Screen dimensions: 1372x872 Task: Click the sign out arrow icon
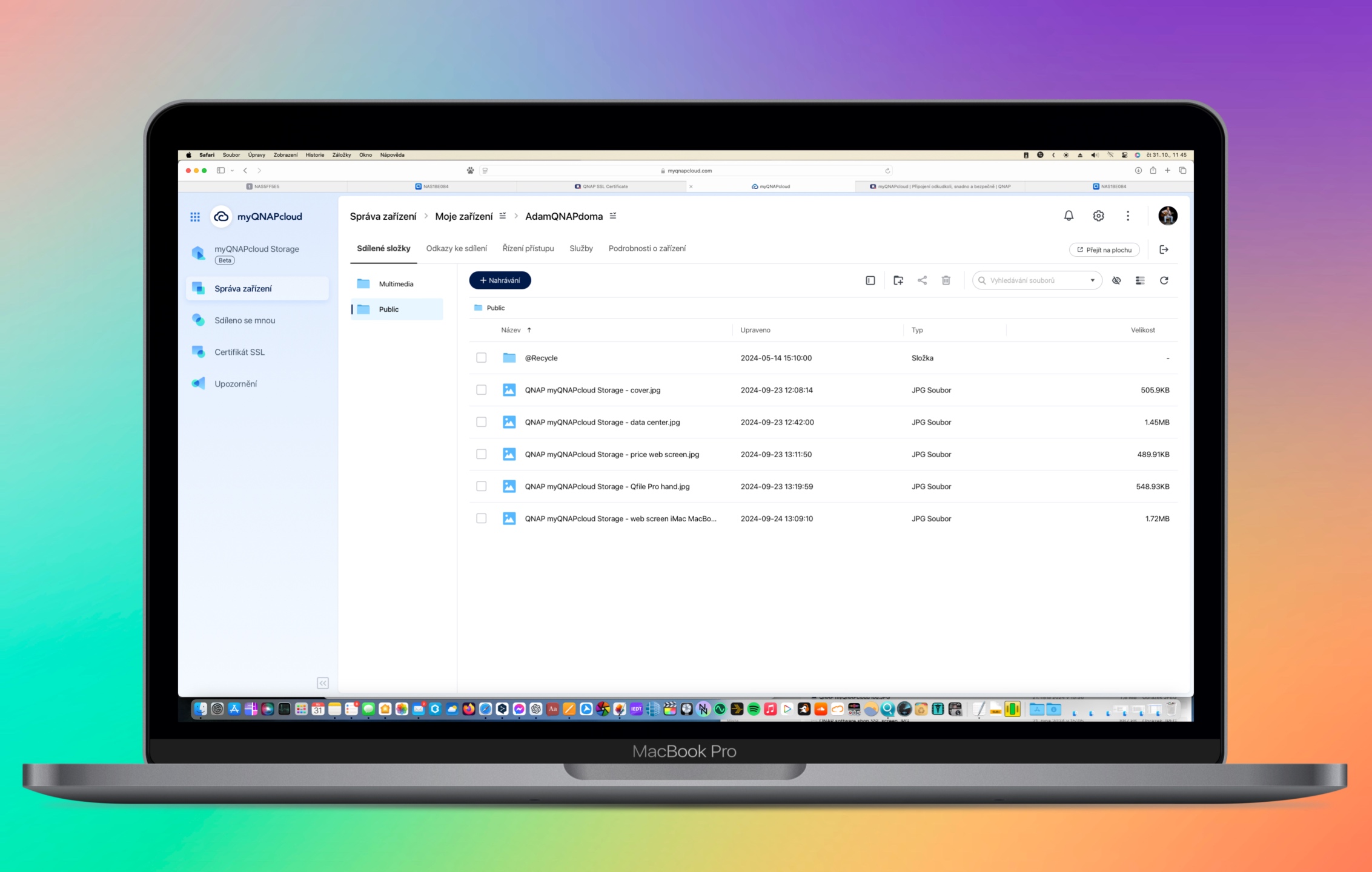[1164, 249]
